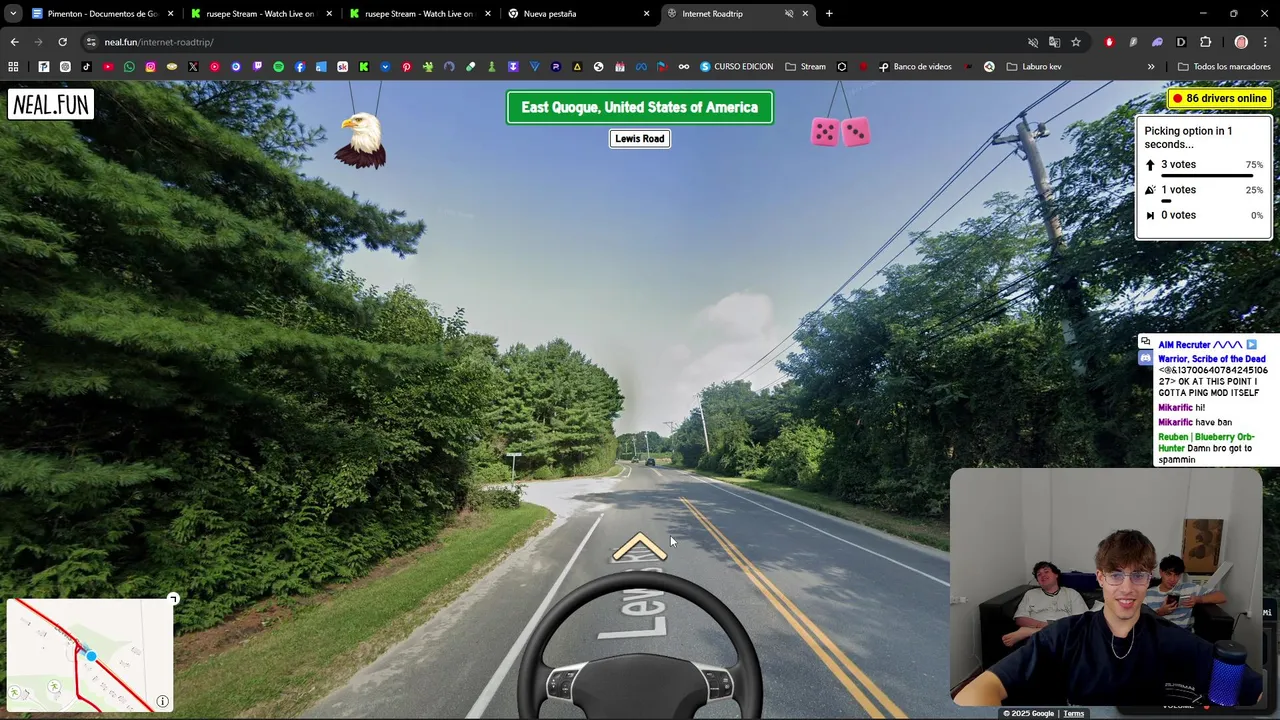Viewport: 1280px width, 720px height.
Task: Reload the page
Action: pyautogui.click(x=62, y=42)
